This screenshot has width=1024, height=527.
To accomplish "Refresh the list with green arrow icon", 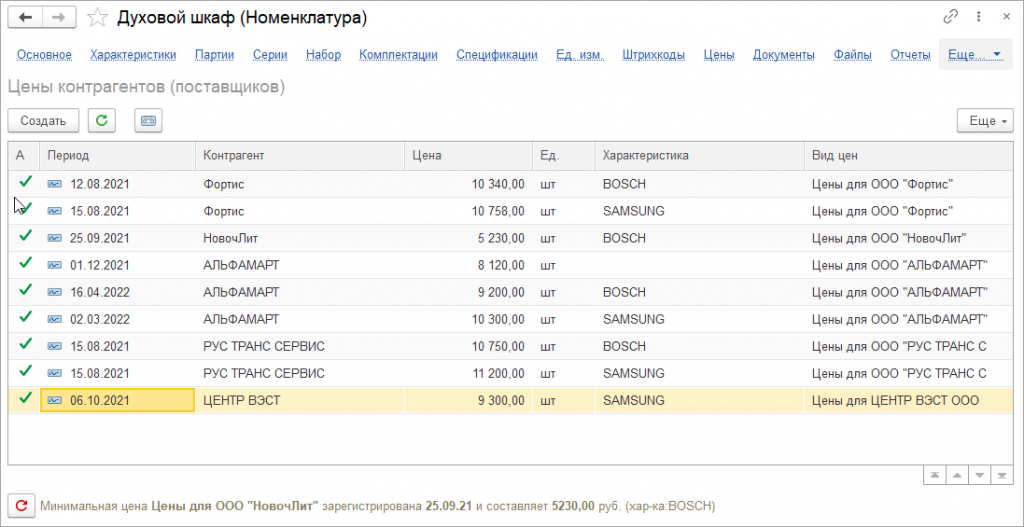I will [101, 121].
